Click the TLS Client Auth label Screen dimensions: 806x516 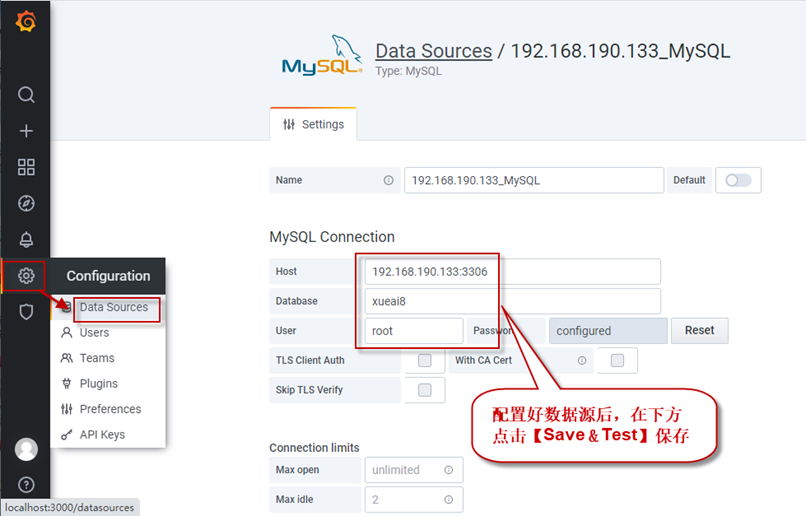tap(310, 360)
